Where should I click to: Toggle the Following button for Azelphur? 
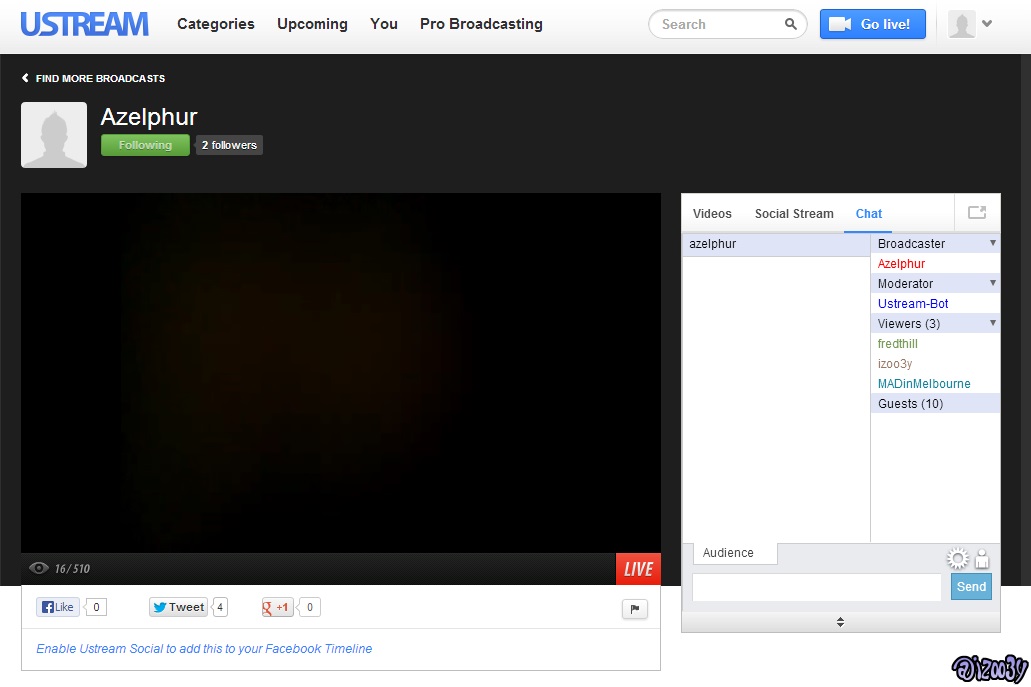(145, 145)
